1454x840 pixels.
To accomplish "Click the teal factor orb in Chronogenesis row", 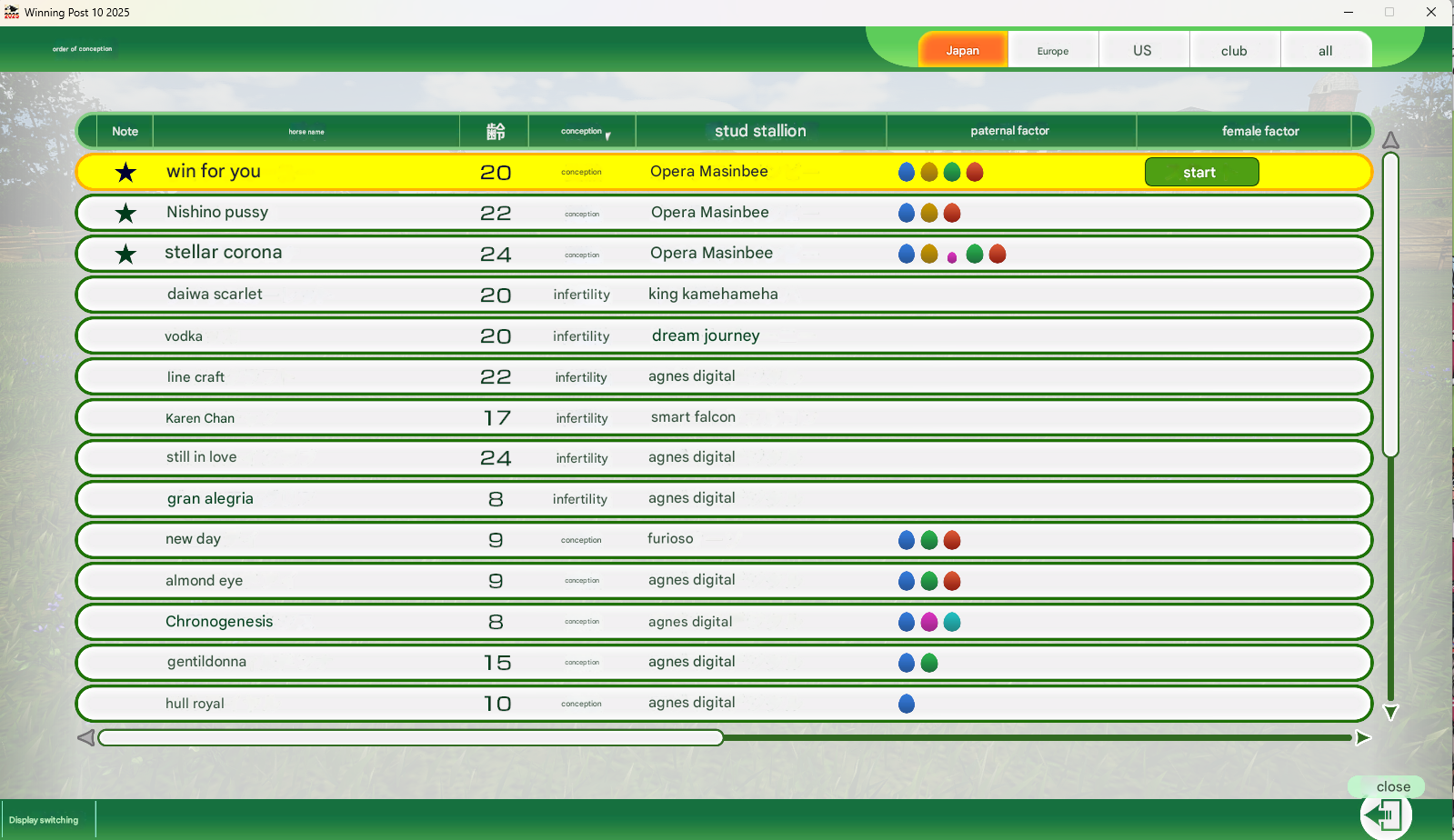I will point(952,622).
